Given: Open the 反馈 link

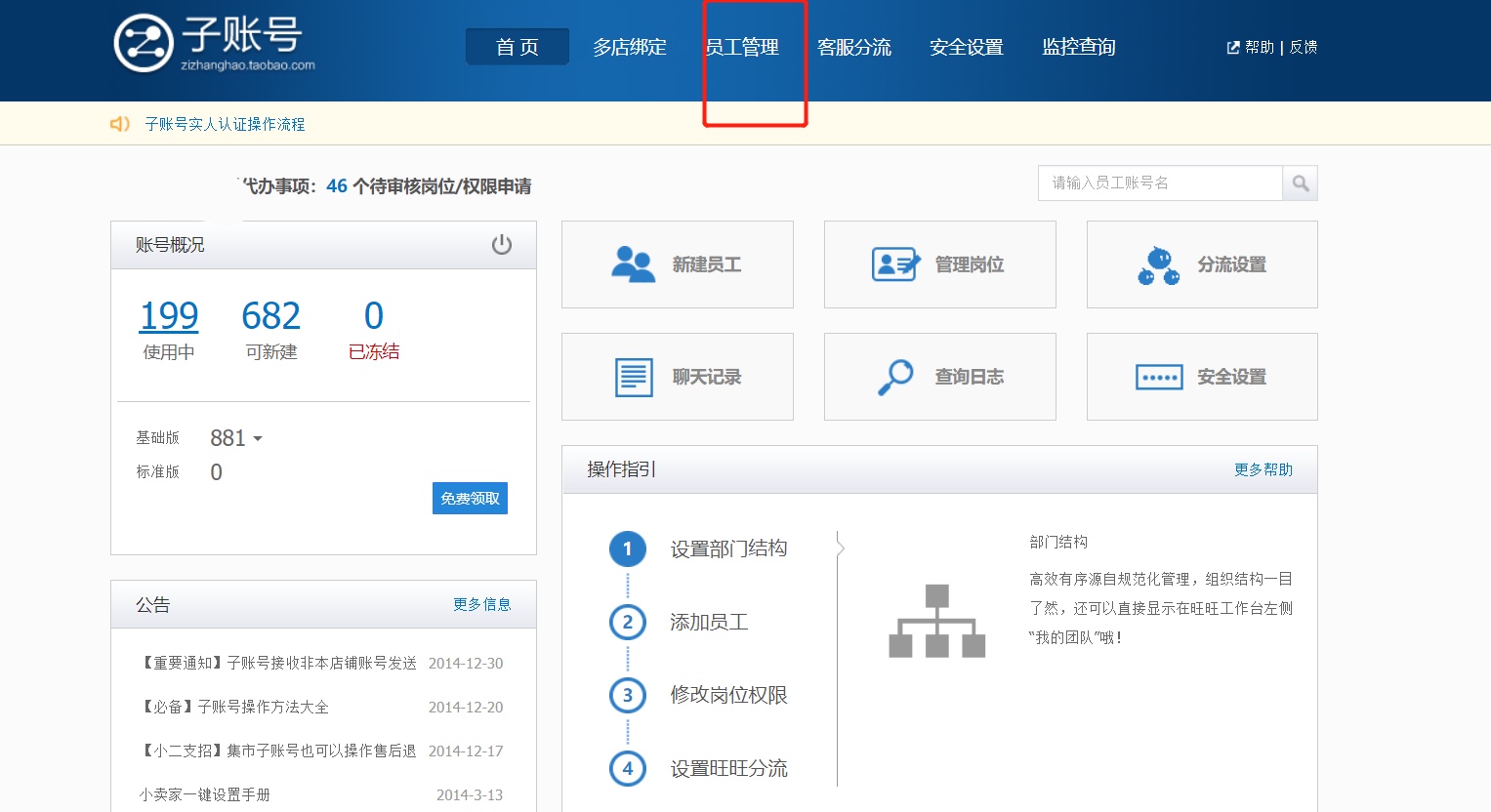Looking at the screenshot, I should tap(1304, 47).
